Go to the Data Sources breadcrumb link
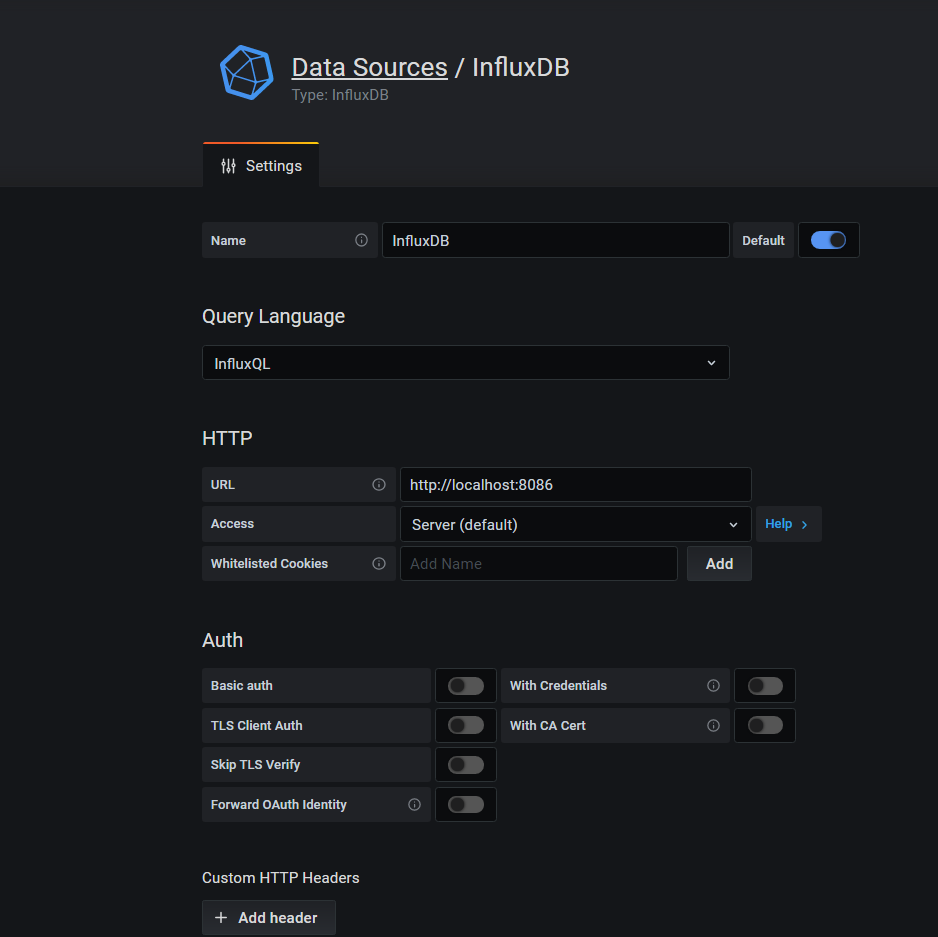The width and height of the screenshot is (938, 937). click(369, 68)
